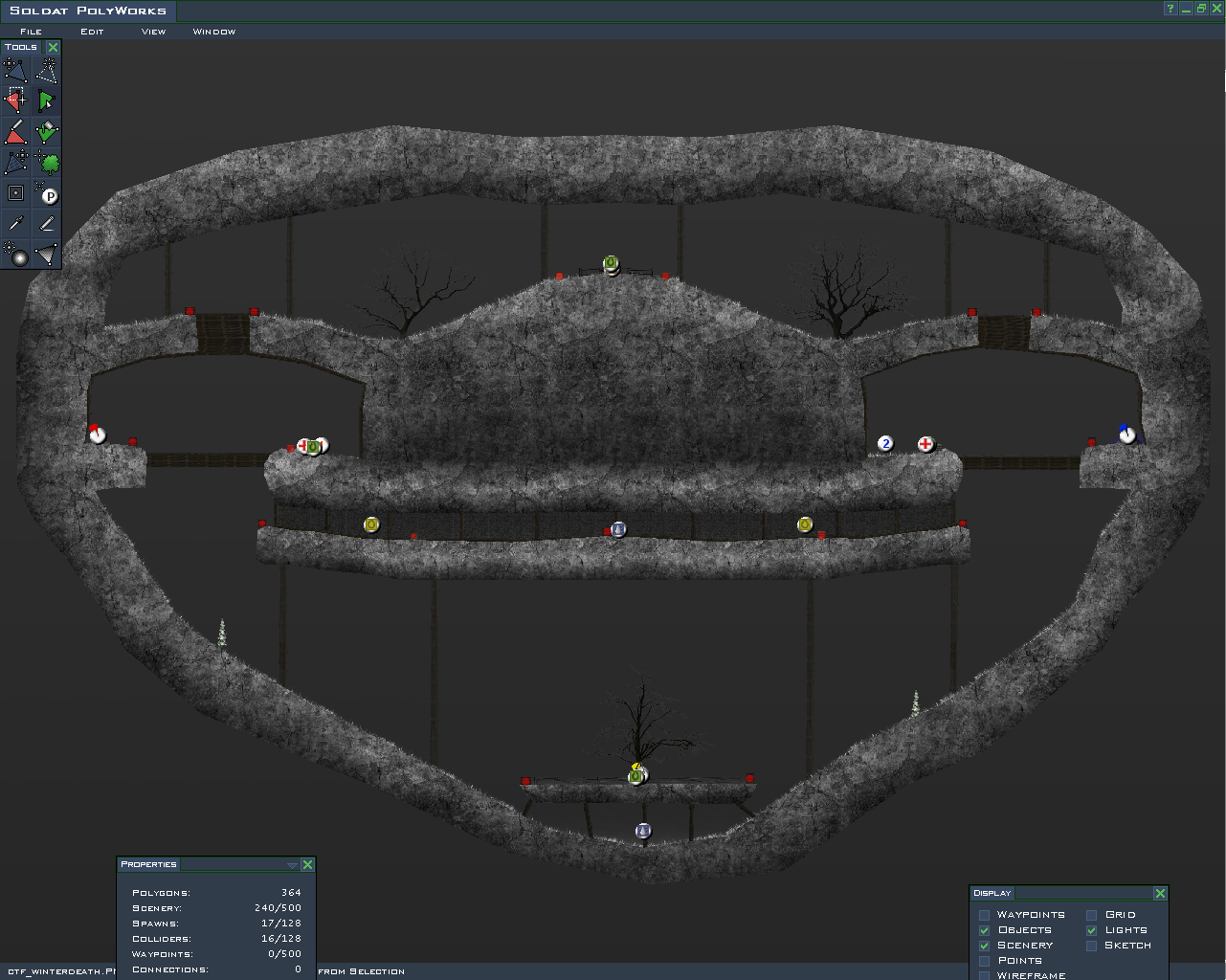Close the Tools panel
1226x980 pixels.
point(53,47)
